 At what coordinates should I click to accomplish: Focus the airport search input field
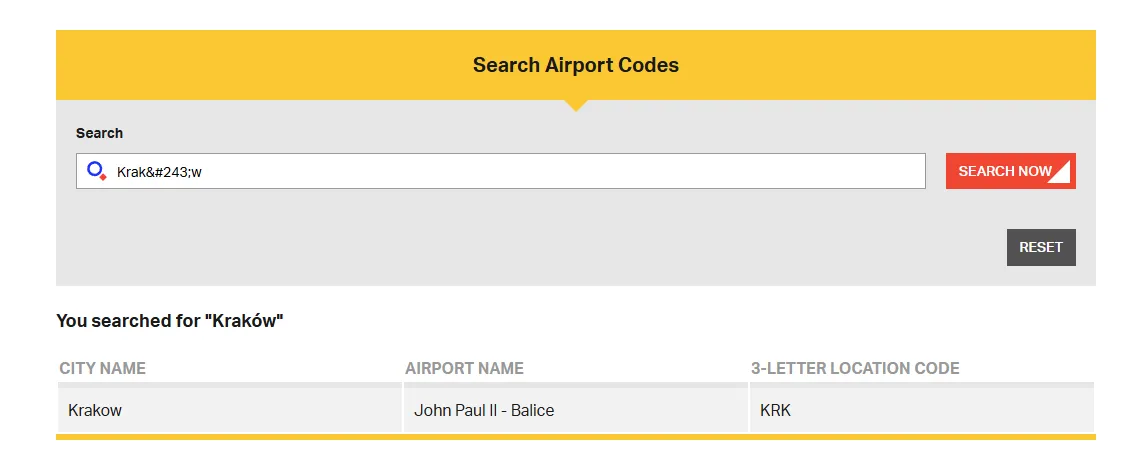point(500,171)
